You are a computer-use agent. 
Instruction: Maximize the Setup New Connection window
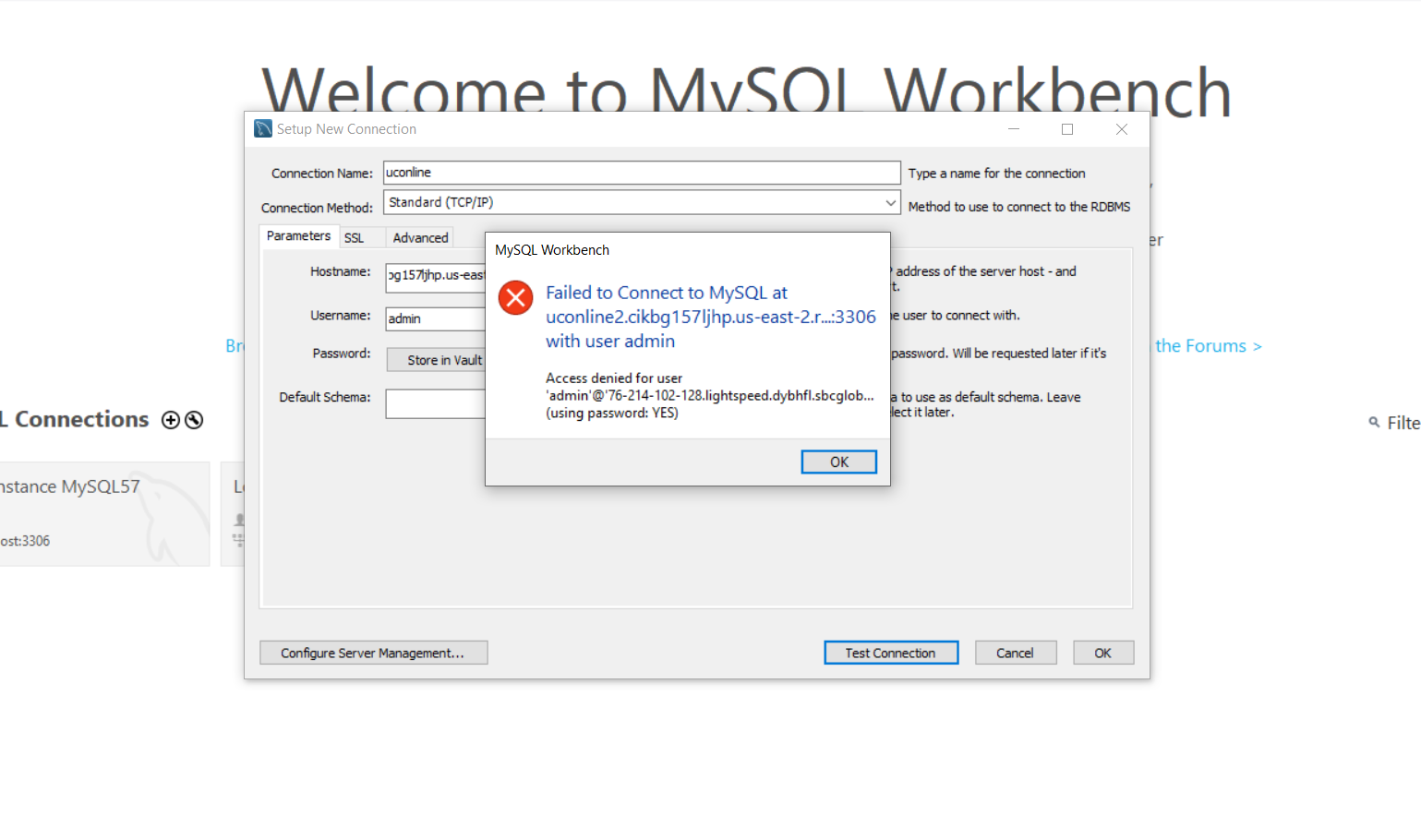pos(1067,129)
